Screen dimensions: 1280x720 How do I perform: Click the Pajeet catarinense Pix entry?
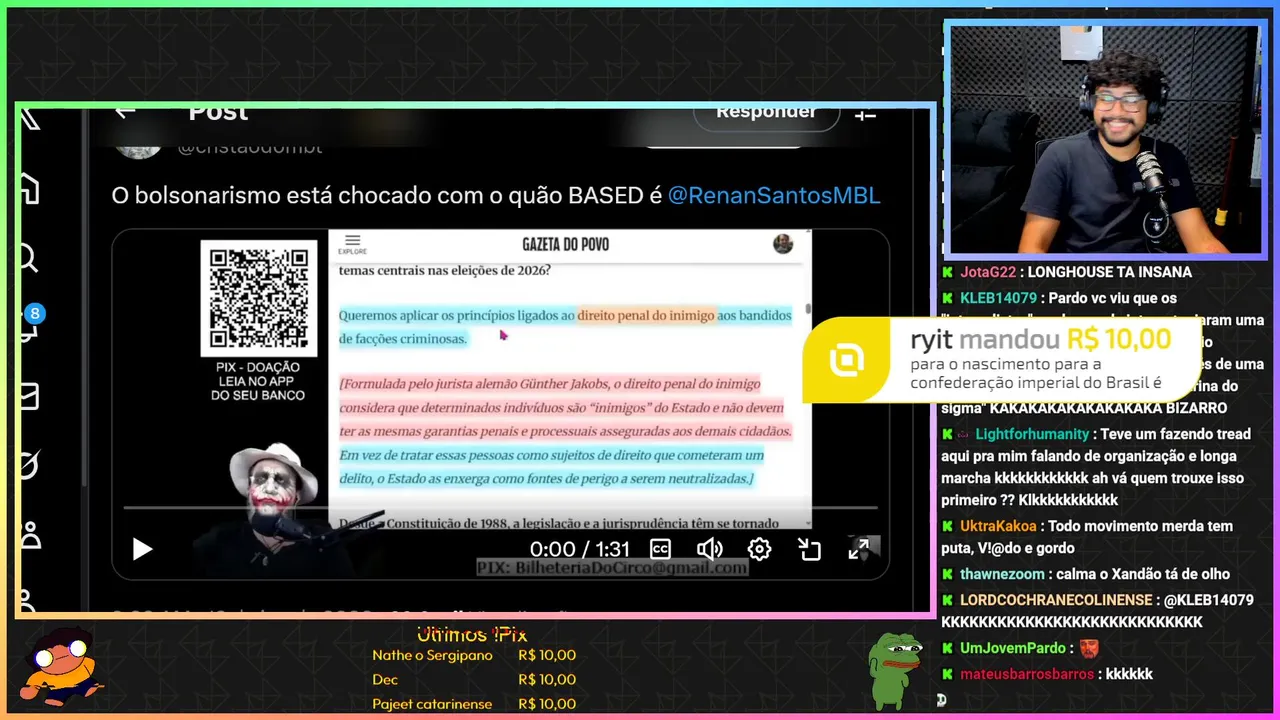pyautogui.click(x=473, y=704)
